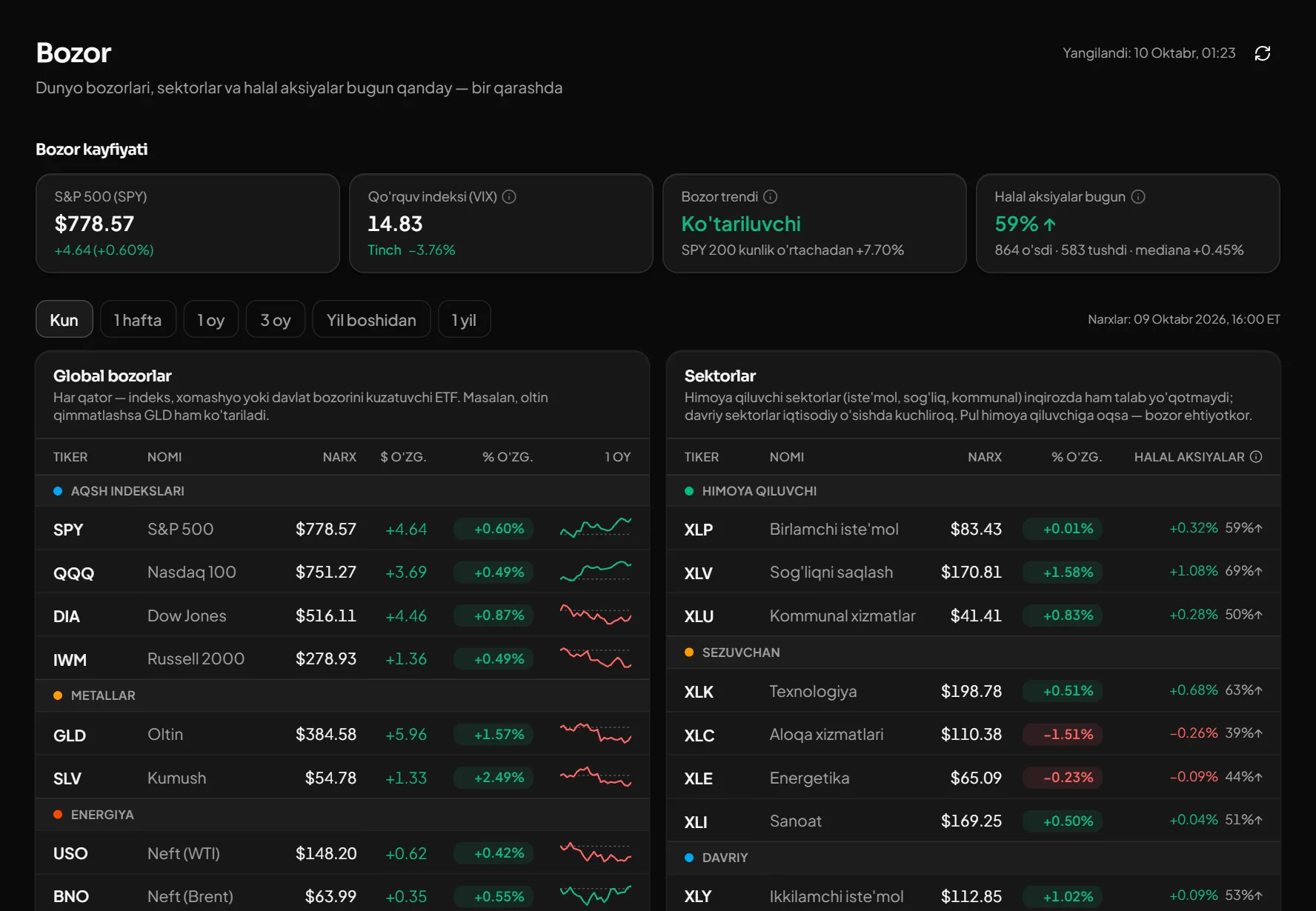The height and width of the screenshot is (911, 1316).
Task: Click the XLE Energetika row
Action: (974, 778)
